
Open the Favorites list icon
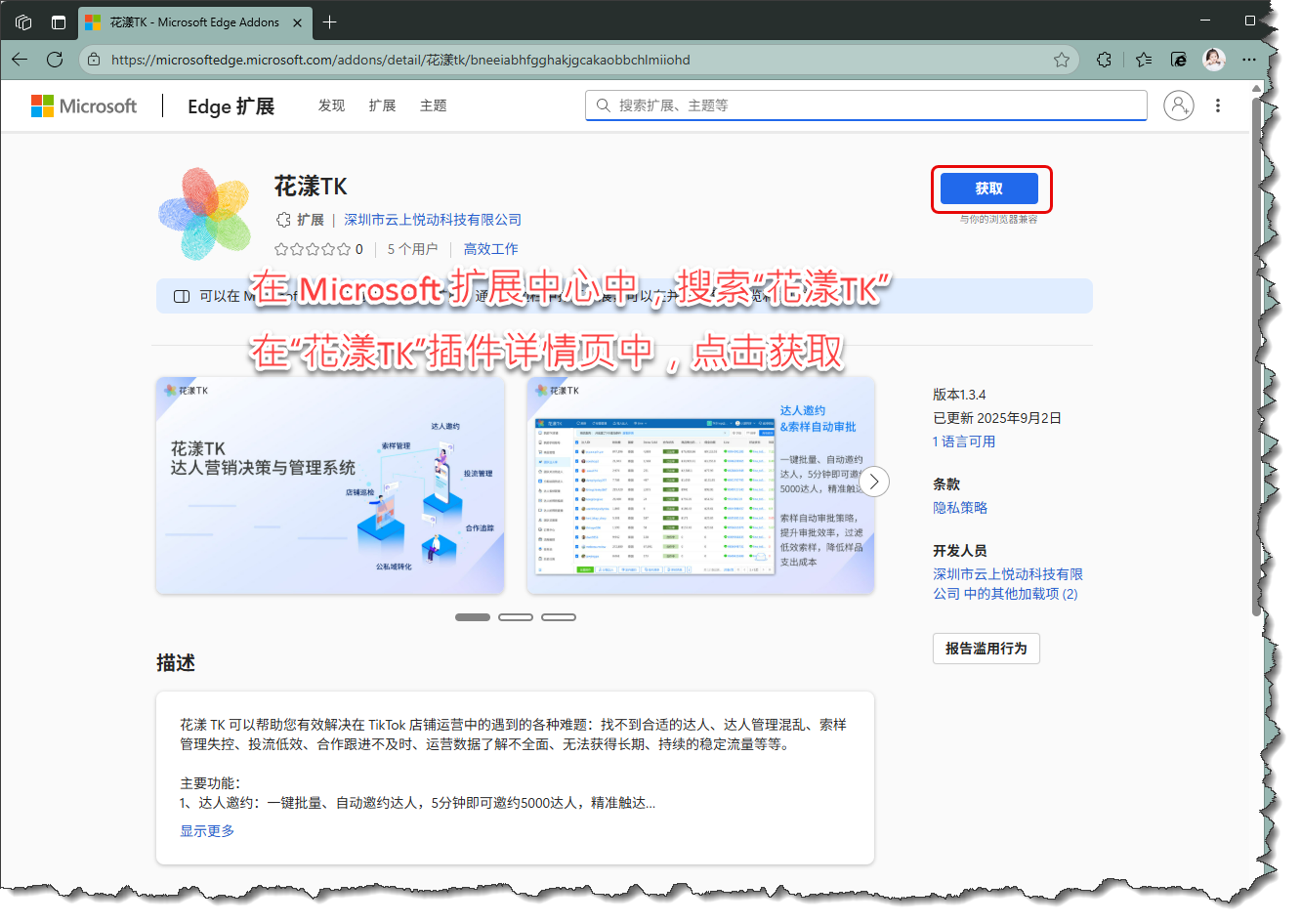click(1144, 60)
